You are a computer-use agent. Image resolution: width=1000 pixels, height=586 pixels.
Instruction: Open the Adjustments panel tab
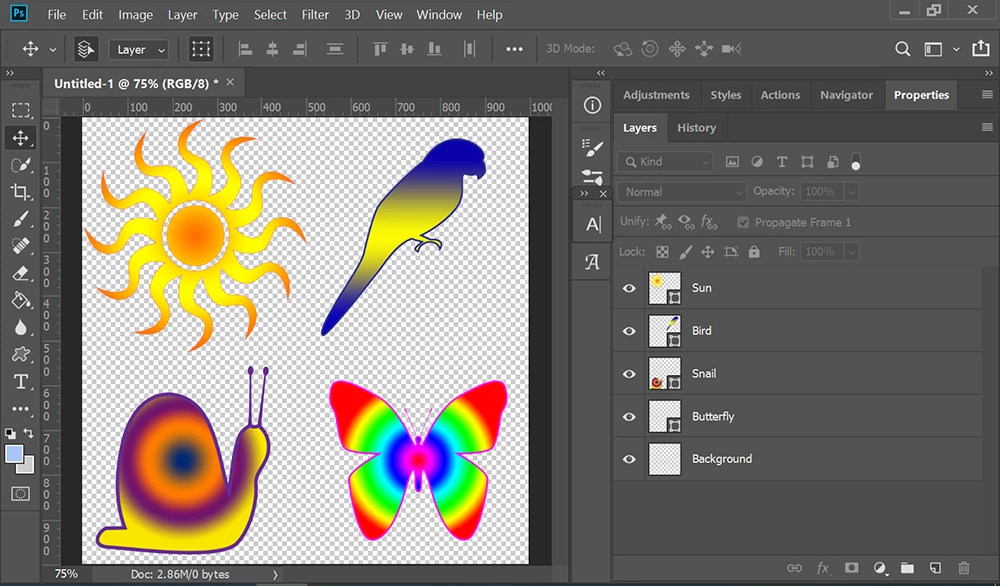pos(656,95)
